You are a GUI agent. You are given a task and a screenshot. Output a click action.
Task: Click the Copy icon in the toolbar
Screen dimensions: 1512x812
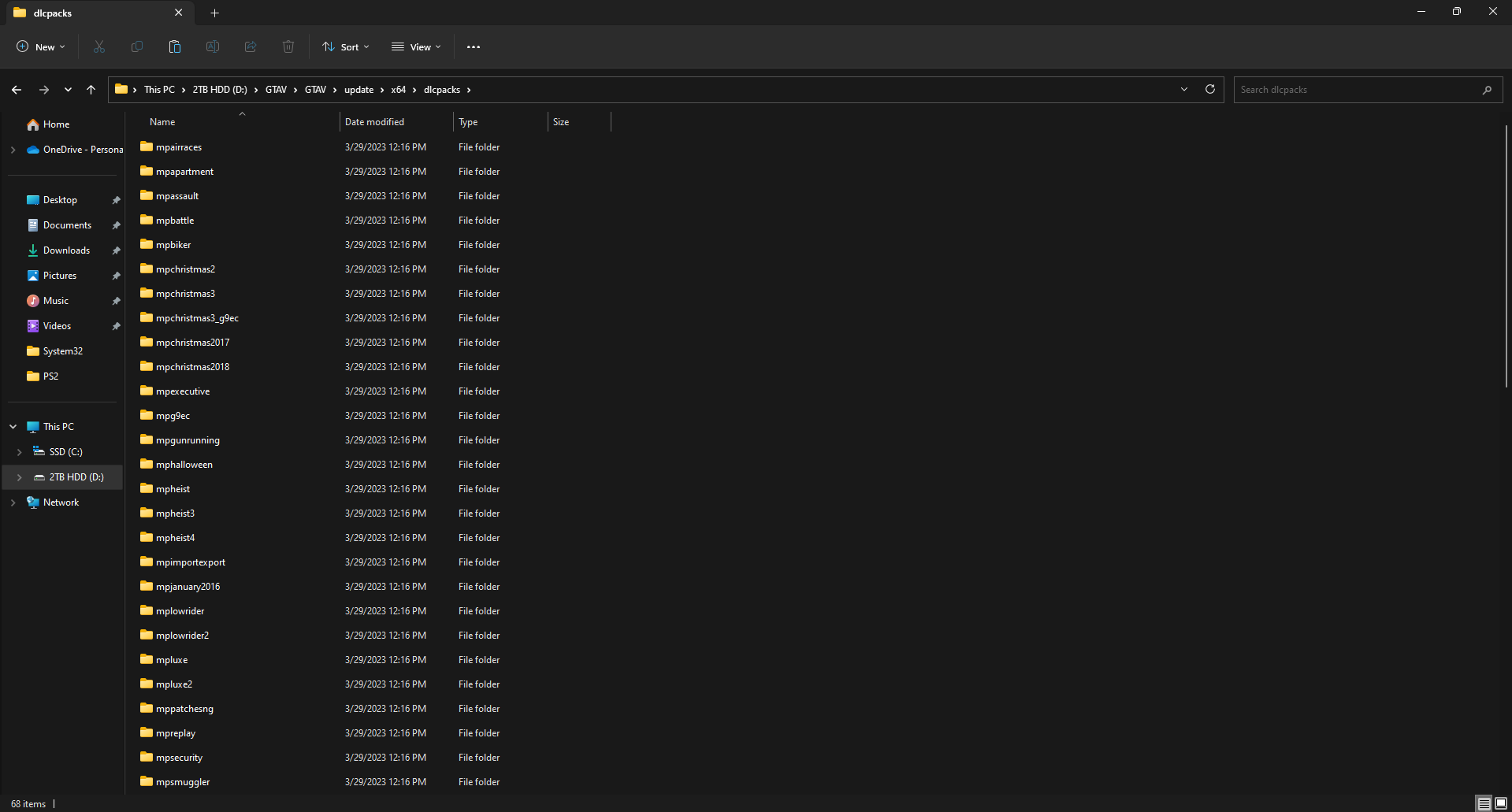click(136, 46)
